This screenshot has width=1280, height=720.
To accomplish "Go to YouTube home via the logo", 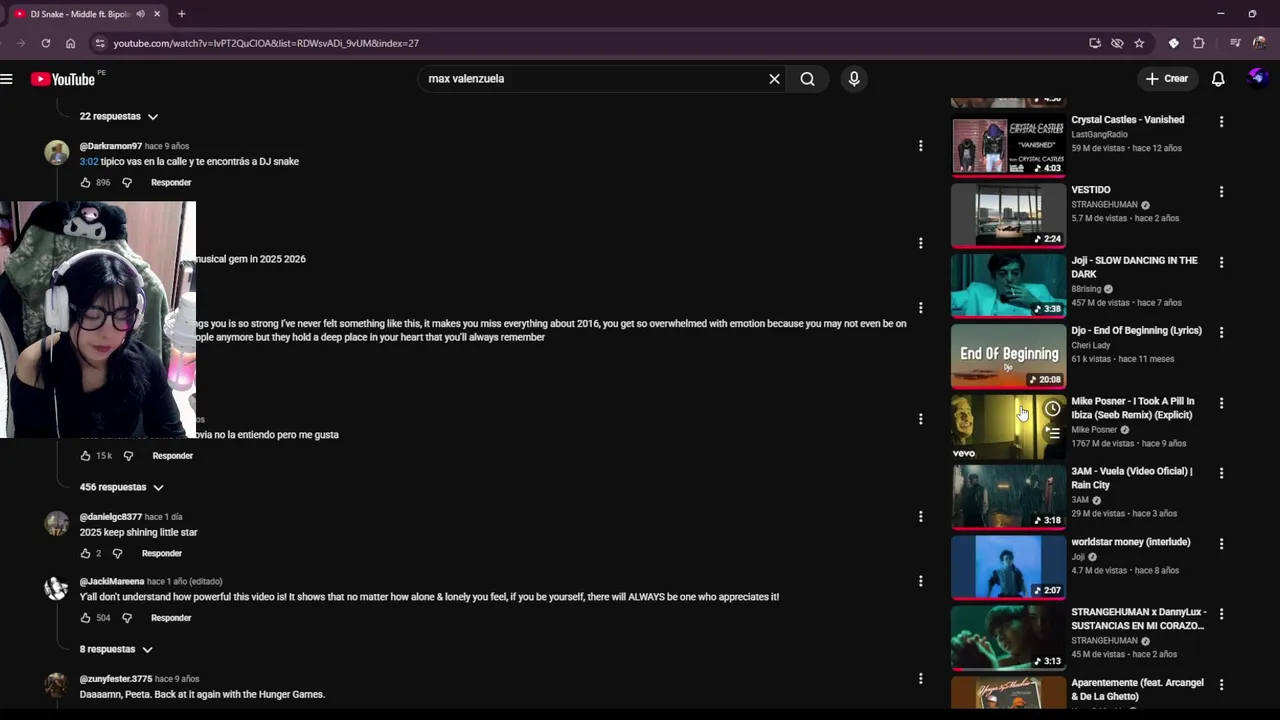I will tap(63, 79).
